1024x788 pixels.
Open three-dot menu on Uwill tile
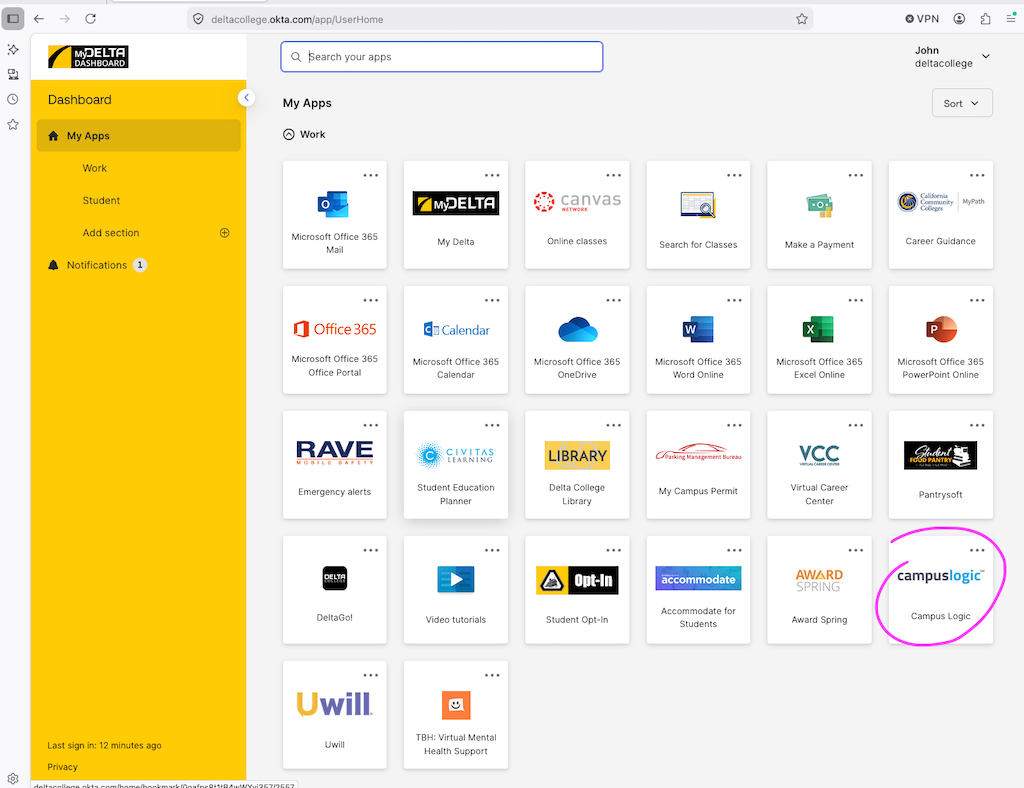[371, 675]
